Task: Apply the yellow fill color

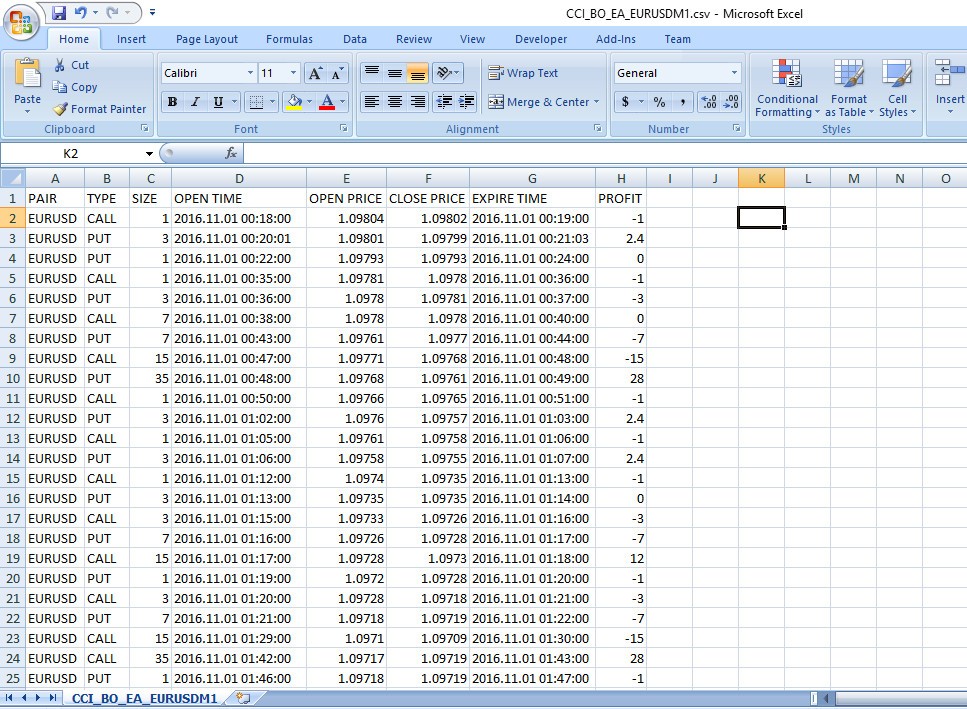Action: [x=294, y=102]
